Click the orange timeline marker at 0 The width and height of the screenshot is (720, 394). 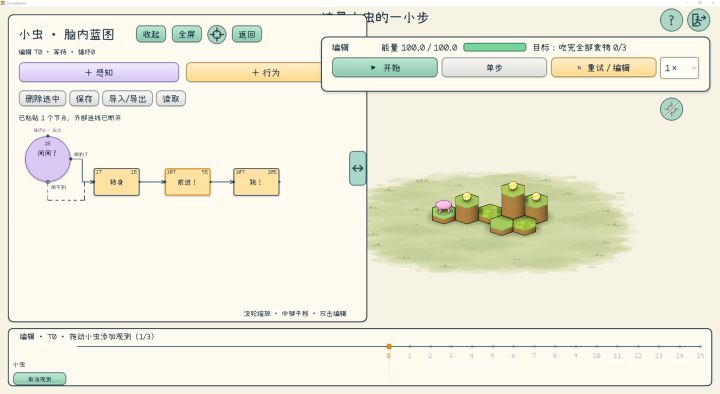pos(389,347)
